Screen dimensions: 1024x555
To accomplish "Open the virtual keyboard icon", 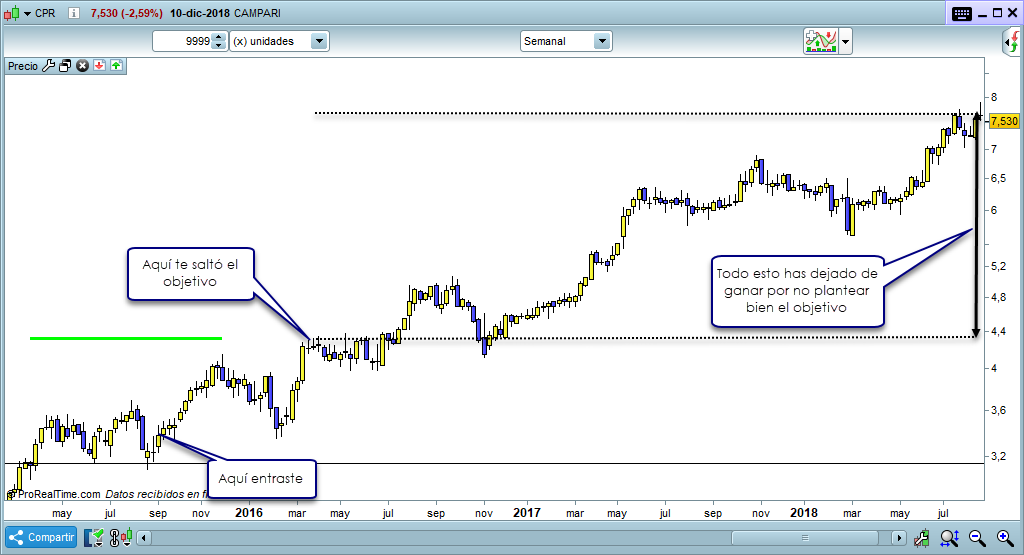I will [962, 14].
